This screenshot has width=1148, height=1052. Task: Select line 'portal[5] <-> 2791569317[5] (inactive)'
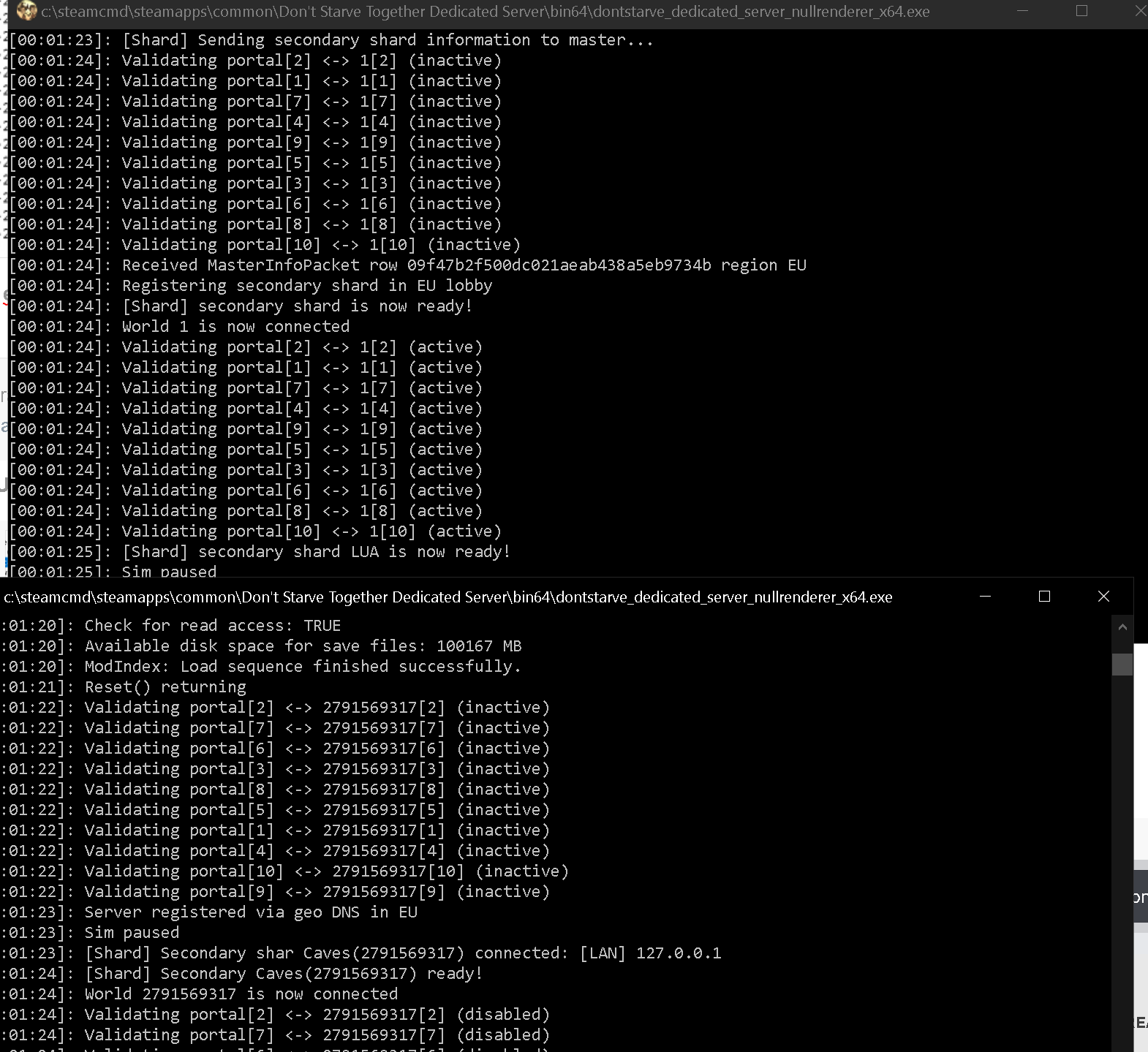point(275,810)
